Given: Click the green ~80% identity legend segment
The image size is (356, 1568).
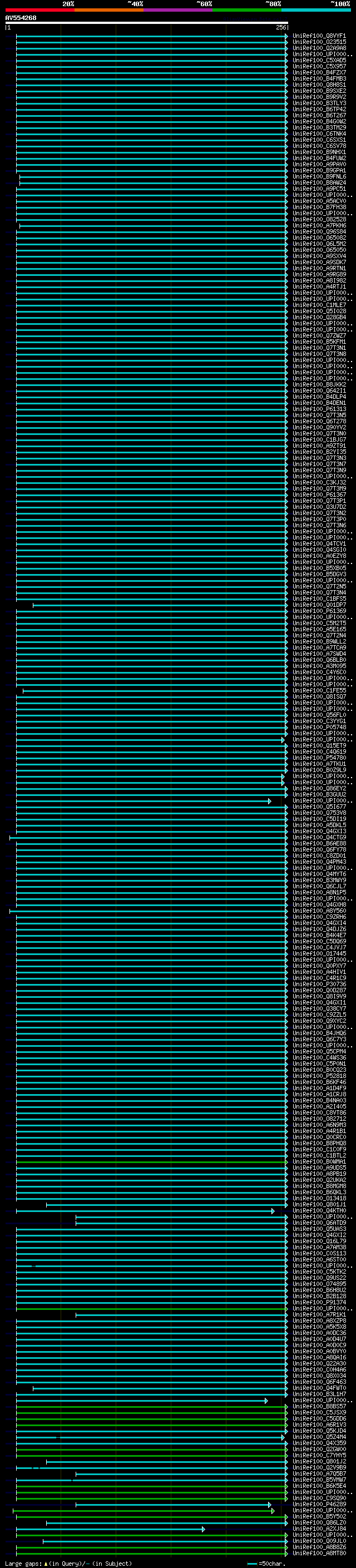Looking at the screenshot, I should [247, 10].
